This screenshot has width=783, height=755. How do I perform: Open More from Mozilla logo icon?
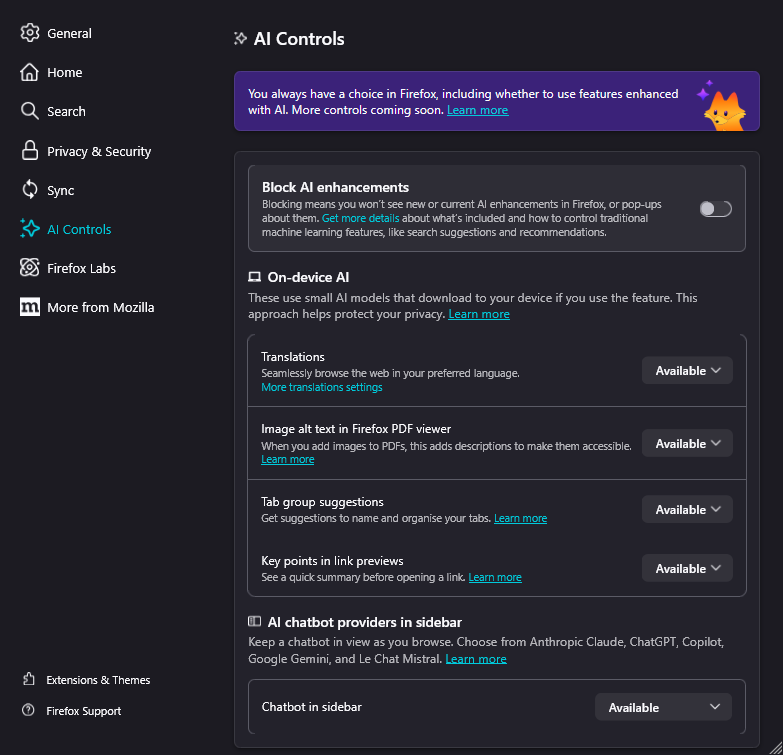pos(29,307)
